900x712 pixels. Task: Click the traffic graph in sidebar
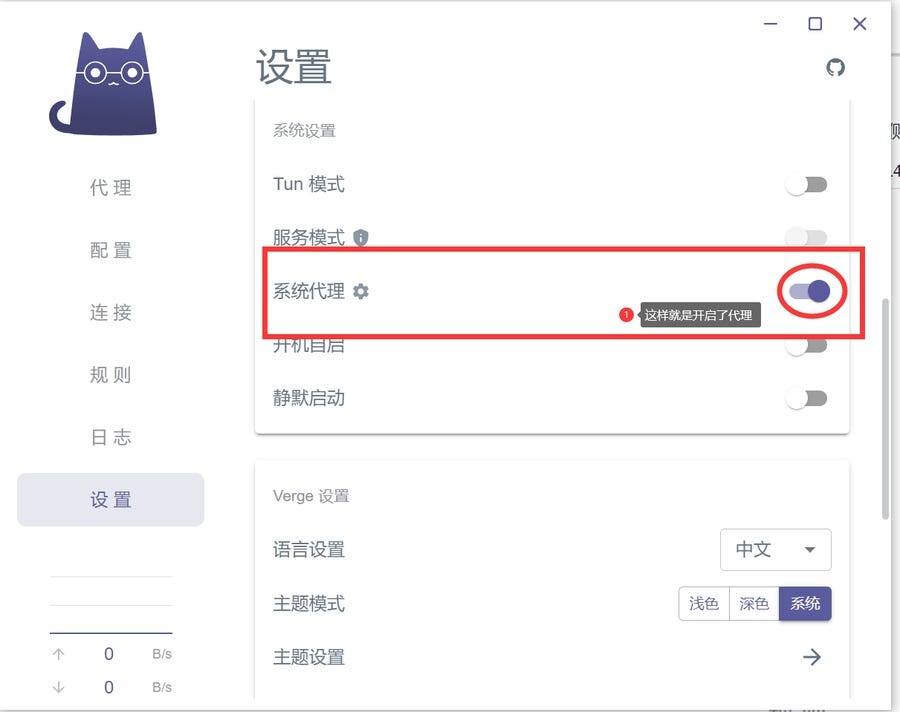tap(111, 604)
